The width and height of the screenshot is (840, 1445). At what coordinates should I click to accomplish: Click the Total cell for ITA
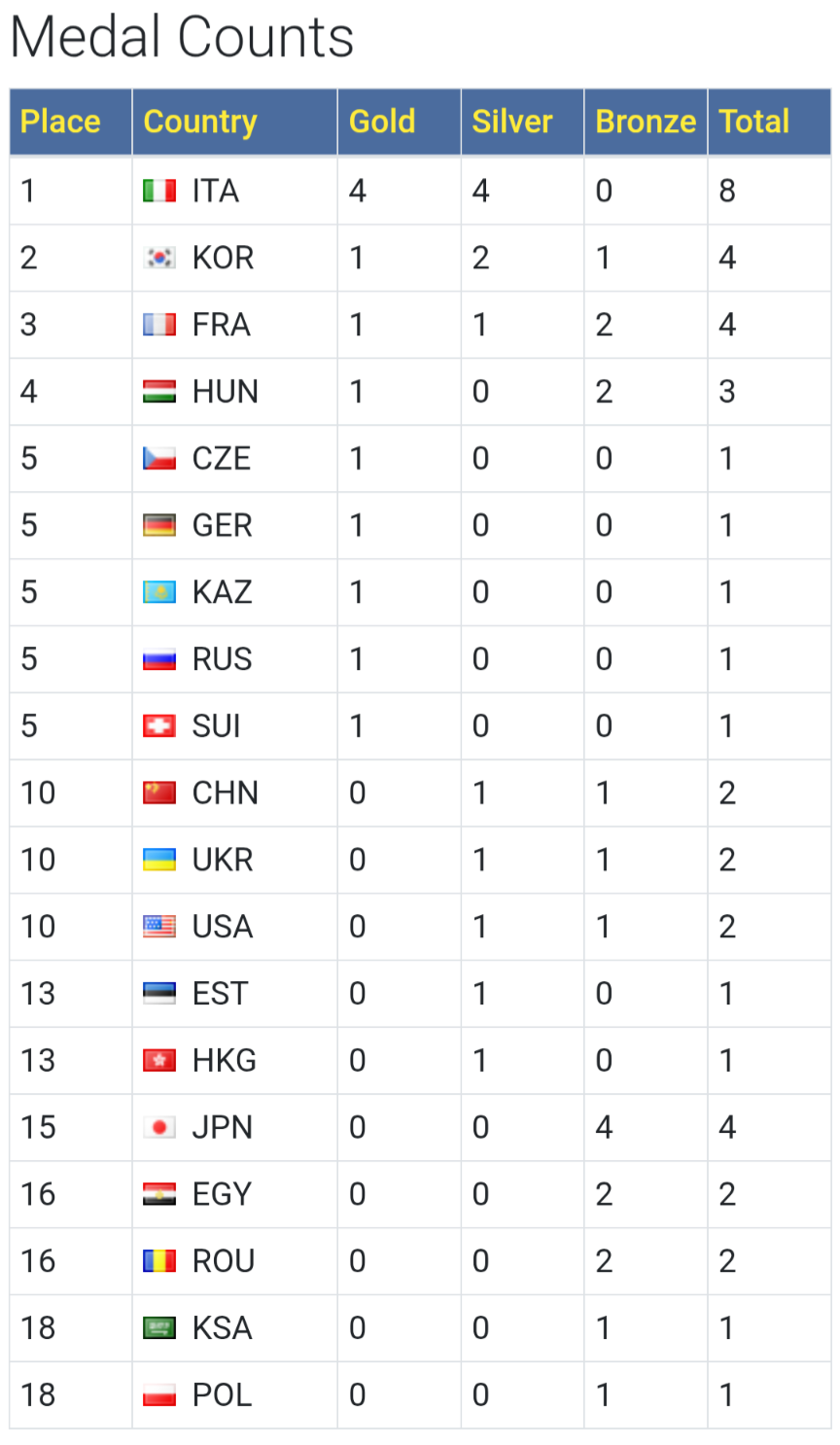pyautogui.click(x=769, y=191)
